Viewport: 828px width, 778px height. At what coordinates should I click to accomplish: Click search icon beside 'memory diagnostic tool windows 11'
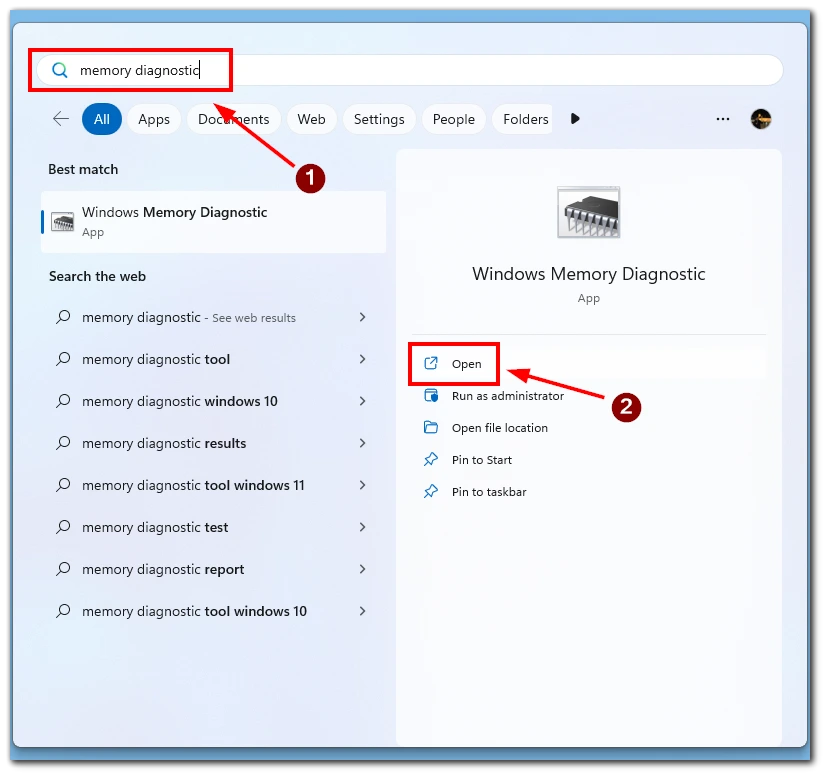[x=63, y=485]
